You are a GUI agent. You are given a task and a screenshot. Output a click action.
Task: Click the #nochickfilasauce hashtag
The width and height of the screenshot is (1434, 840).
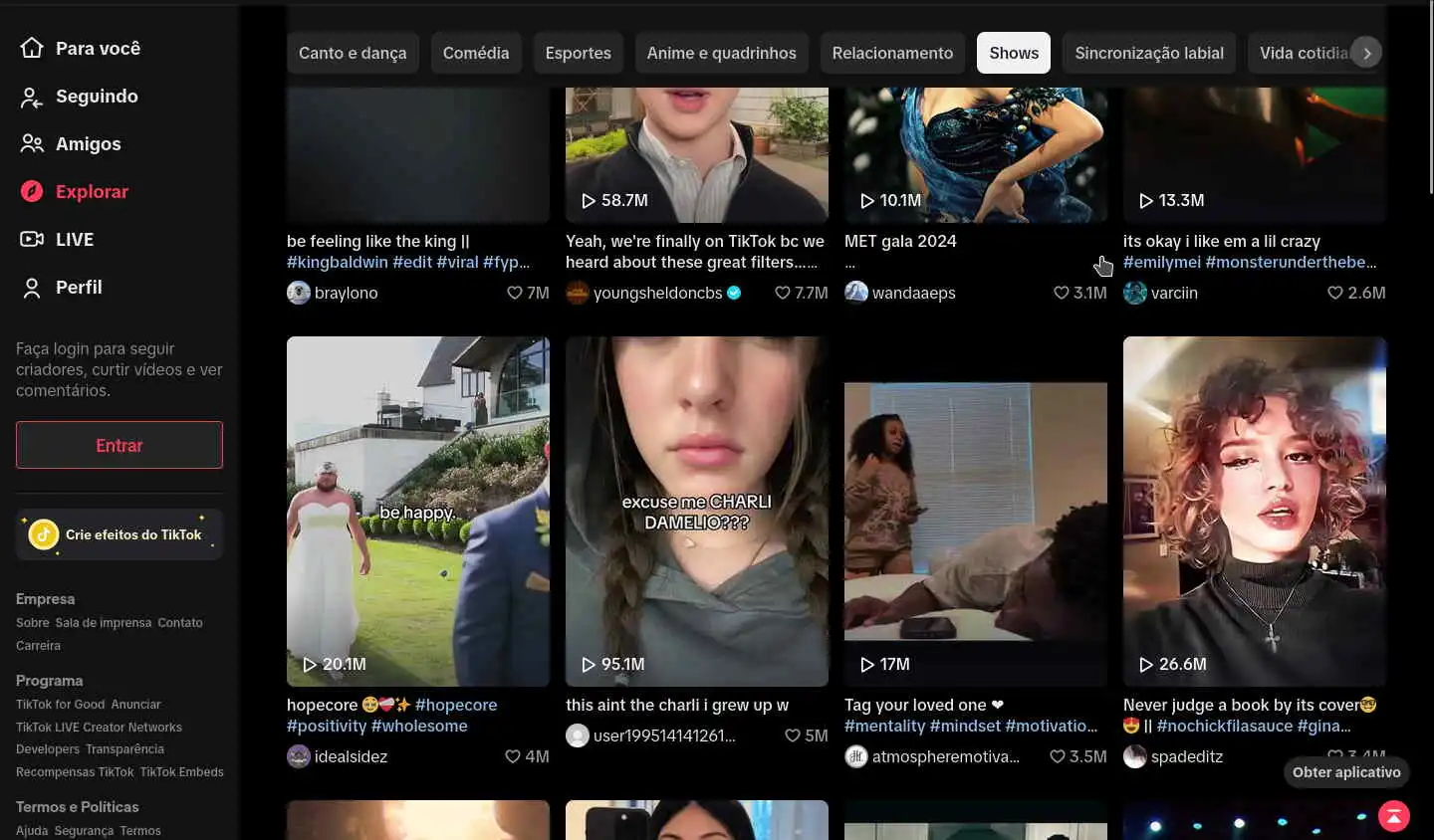coord(1225,726)
